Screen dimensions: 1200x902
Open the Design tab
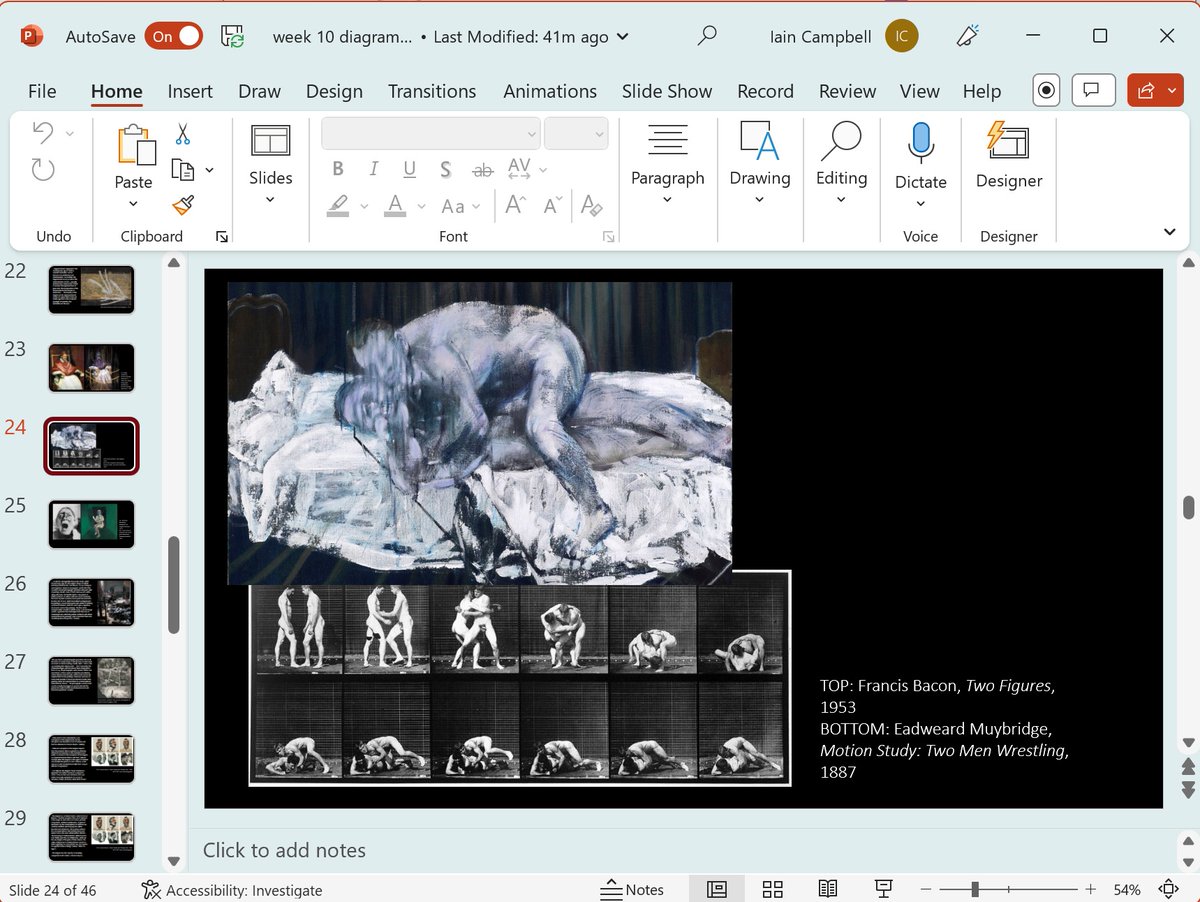coord(334,91)
